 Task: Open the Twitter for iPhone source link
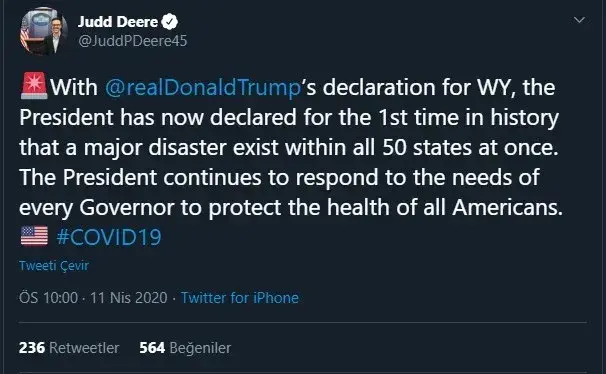(x=240, y=298)
